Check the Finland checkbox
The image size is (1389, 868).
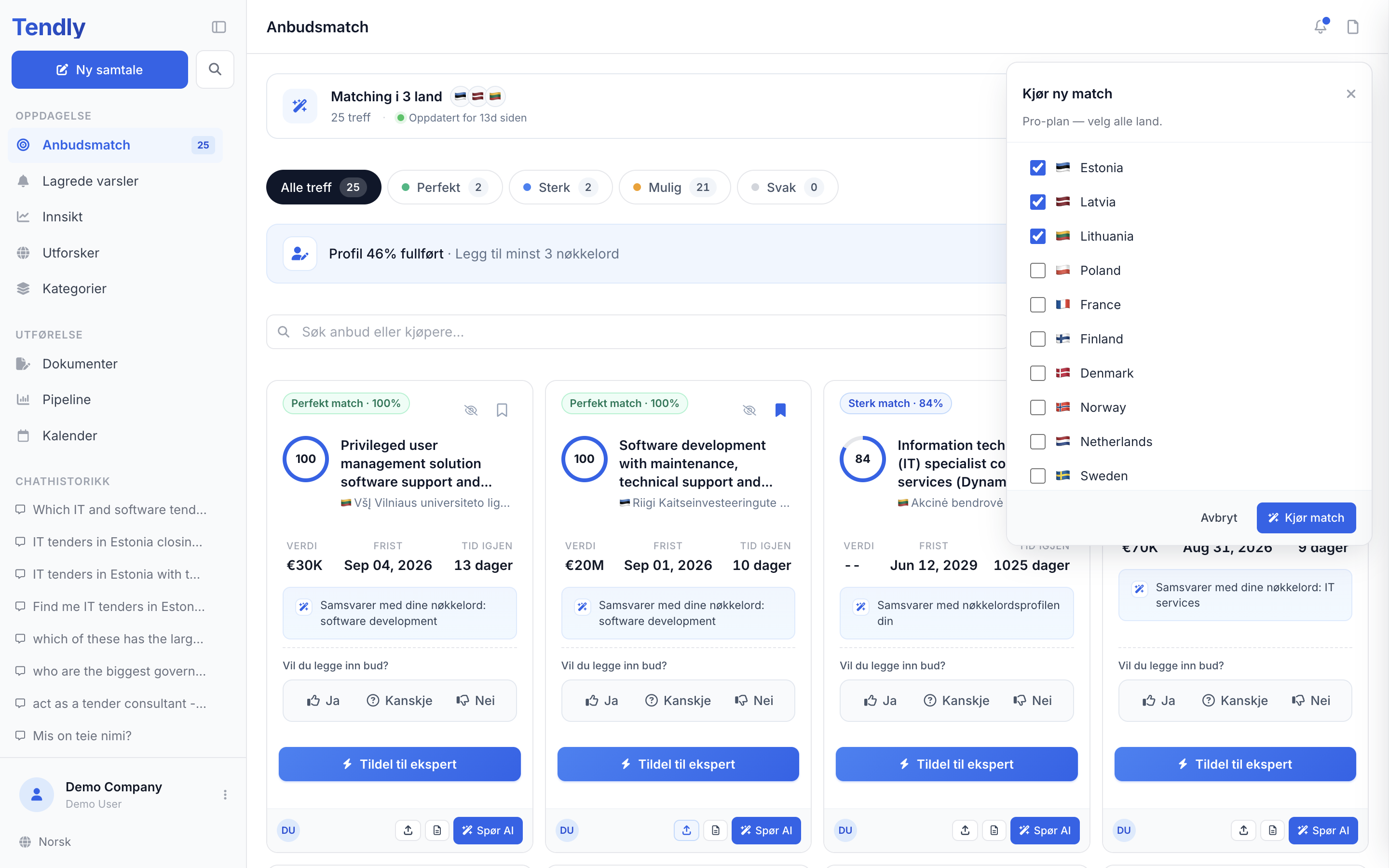[1038, 339]
